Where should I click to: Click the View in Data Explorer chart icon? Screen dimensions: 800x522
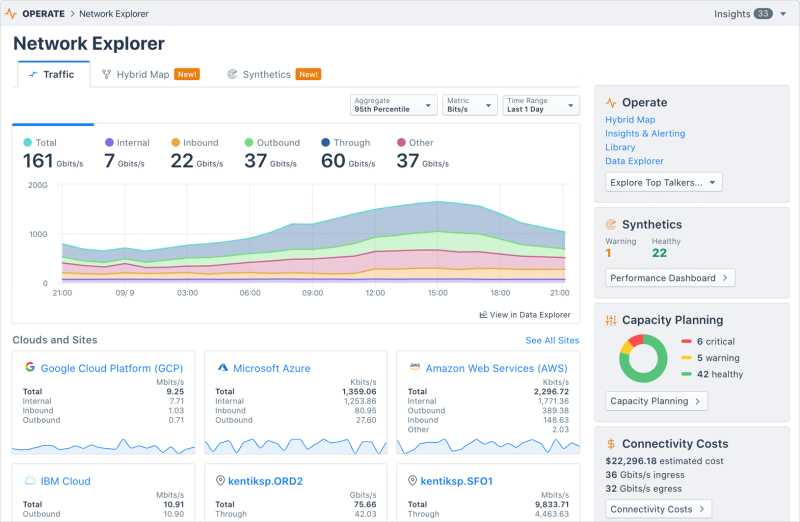tap(483, 315)
